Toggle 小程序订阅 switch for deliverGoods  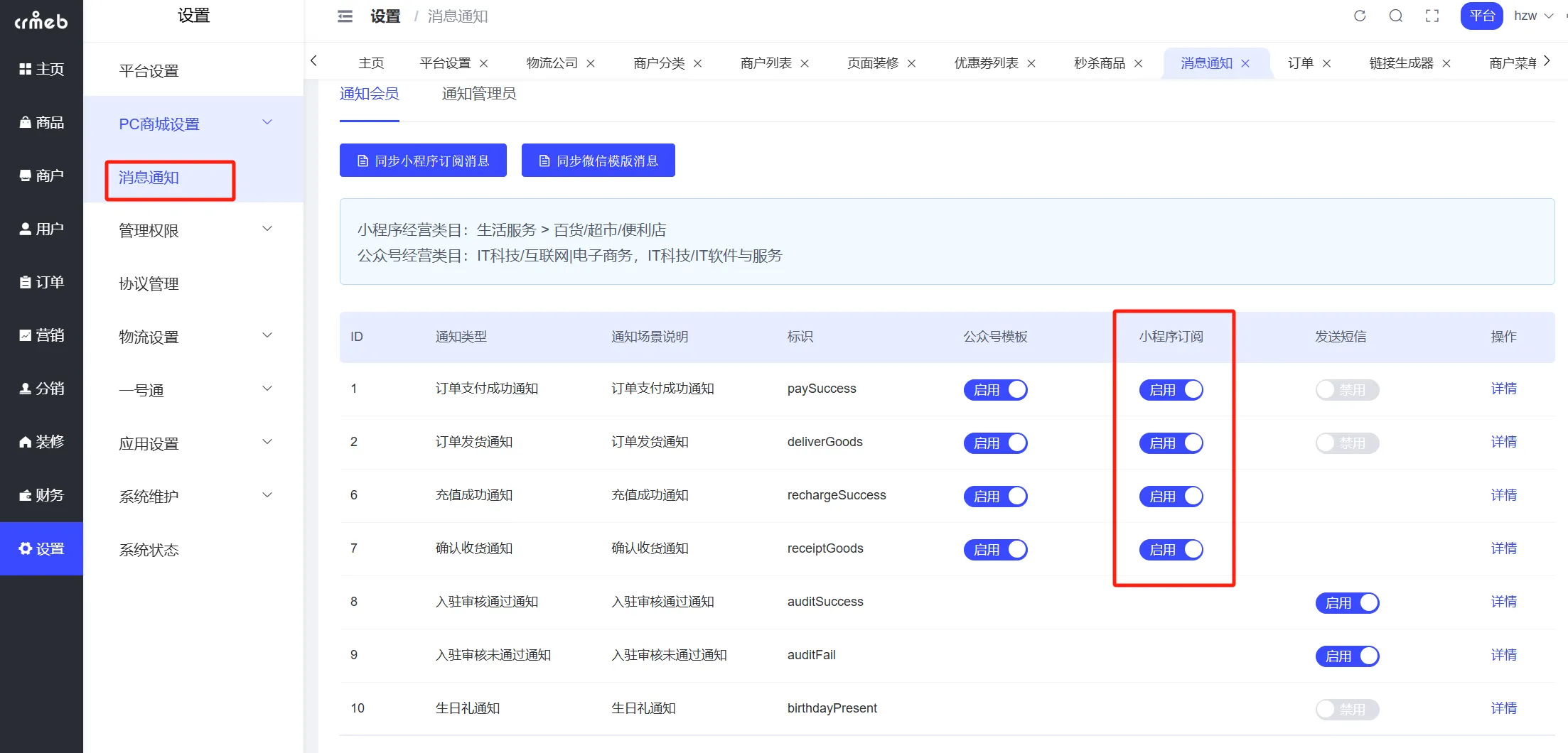click(1171, 443)
